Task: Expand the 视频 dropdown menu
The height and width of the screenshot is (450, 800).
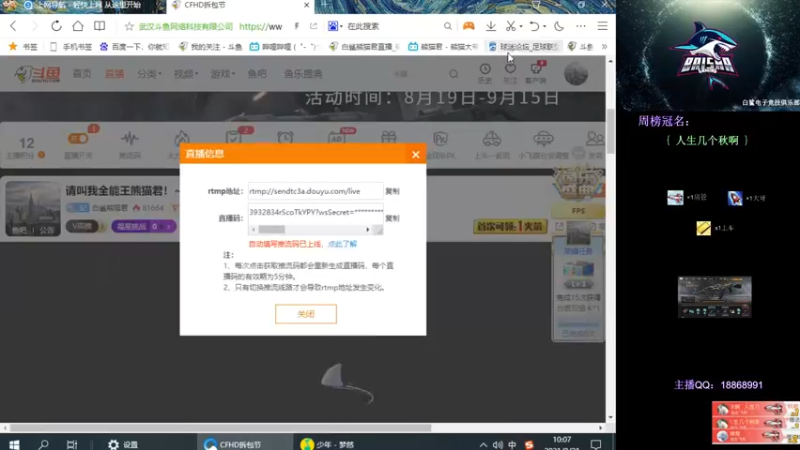Action: tap(186, 74)
